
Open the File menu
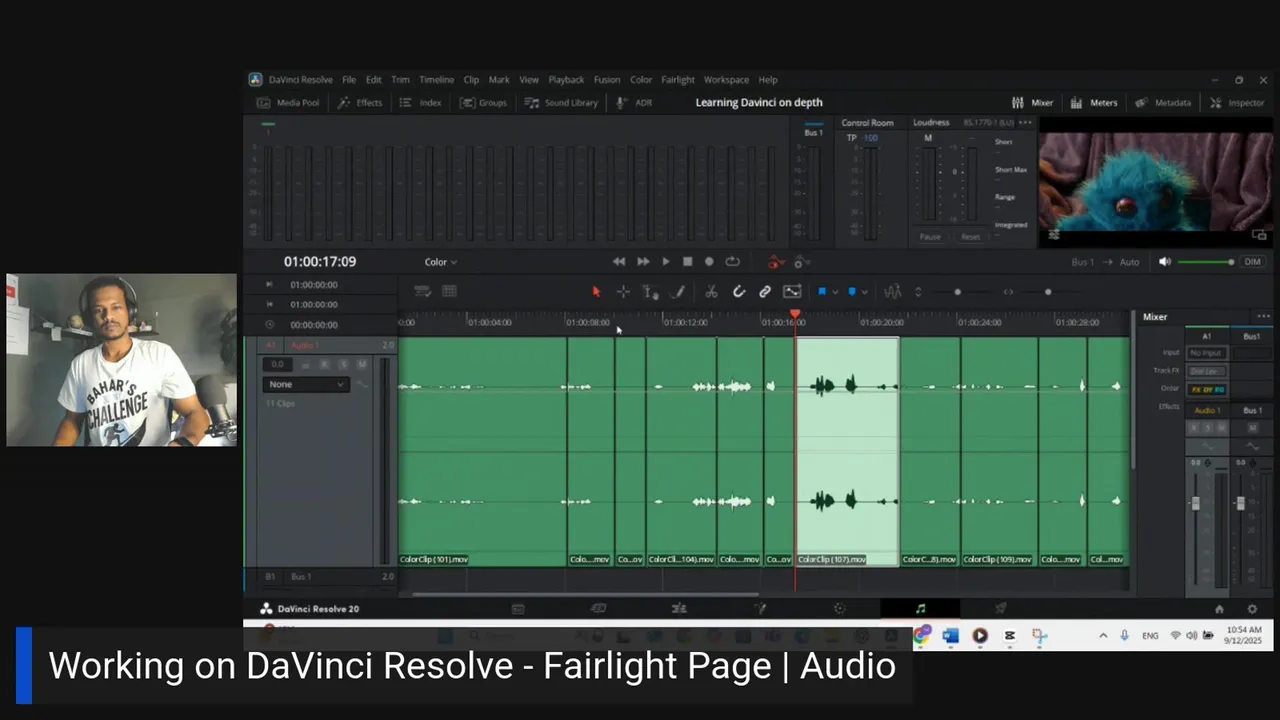click(x=349, y=80)
